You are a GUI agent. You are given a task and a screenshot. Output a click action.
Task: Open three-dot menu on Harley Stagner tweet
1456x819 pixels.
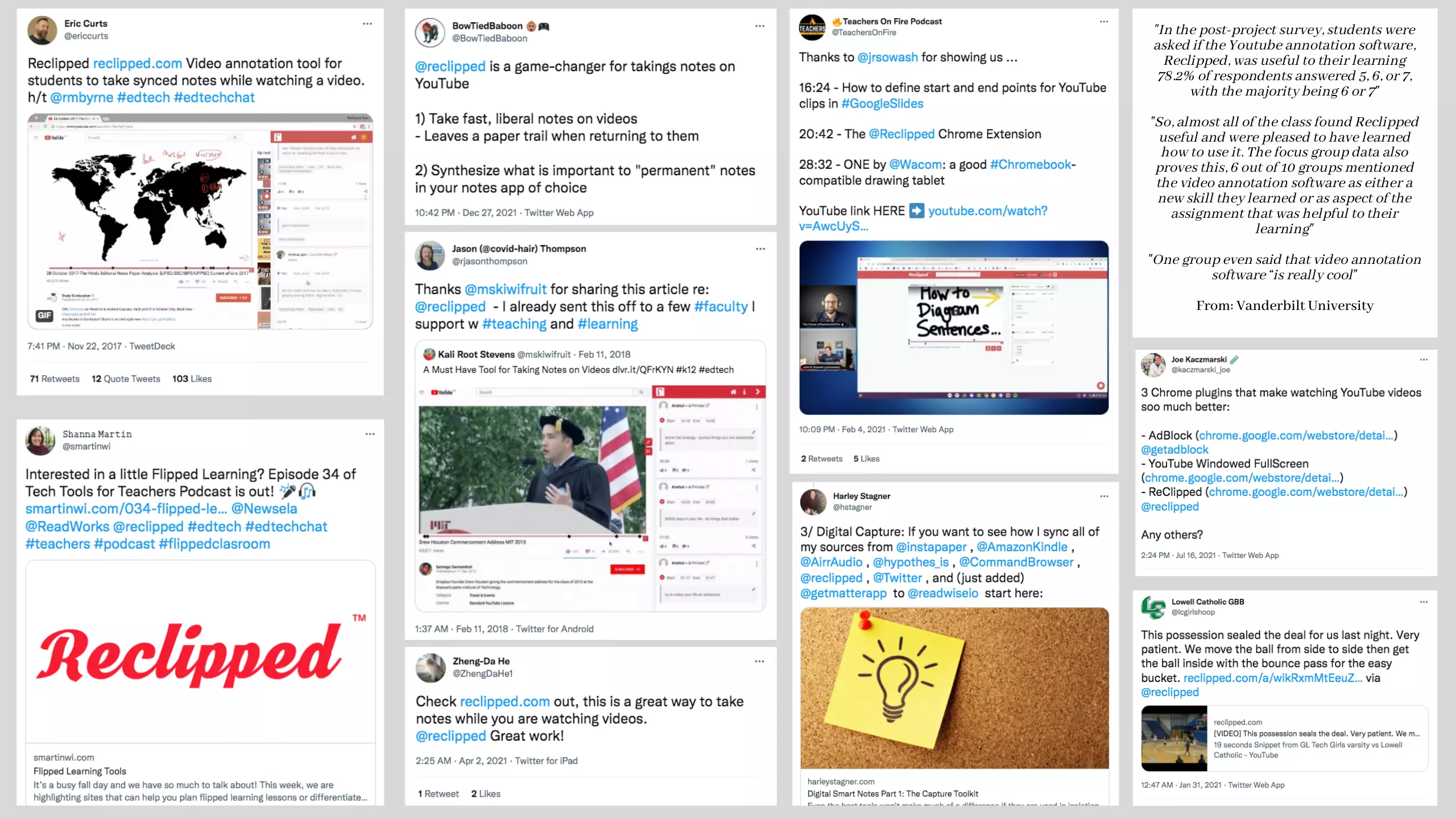point(1104,496)
